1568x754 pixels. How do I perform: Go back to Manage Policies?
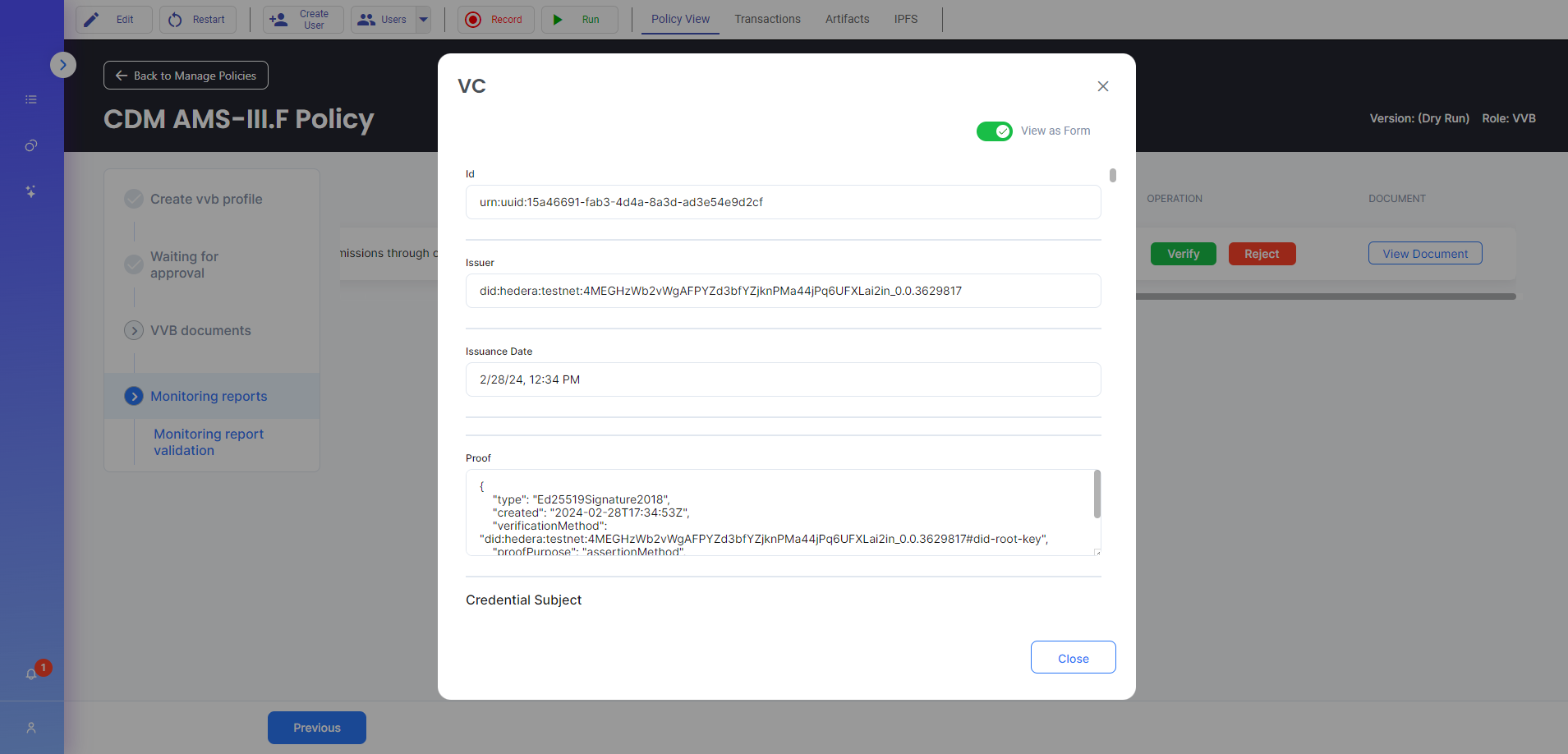(186, 76)
